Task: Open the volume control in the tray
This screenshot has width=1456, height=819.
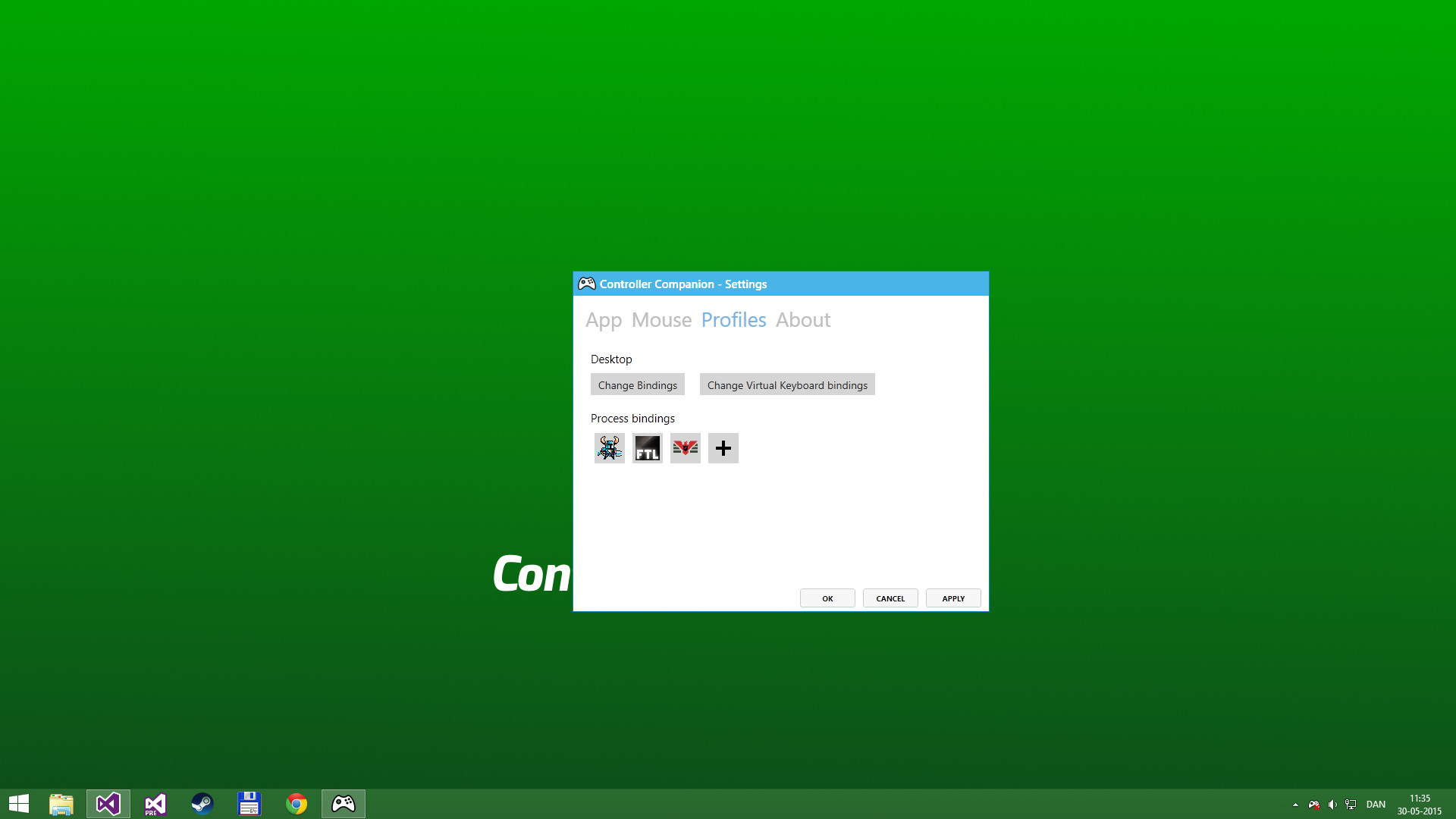Action: point(1333,805)
